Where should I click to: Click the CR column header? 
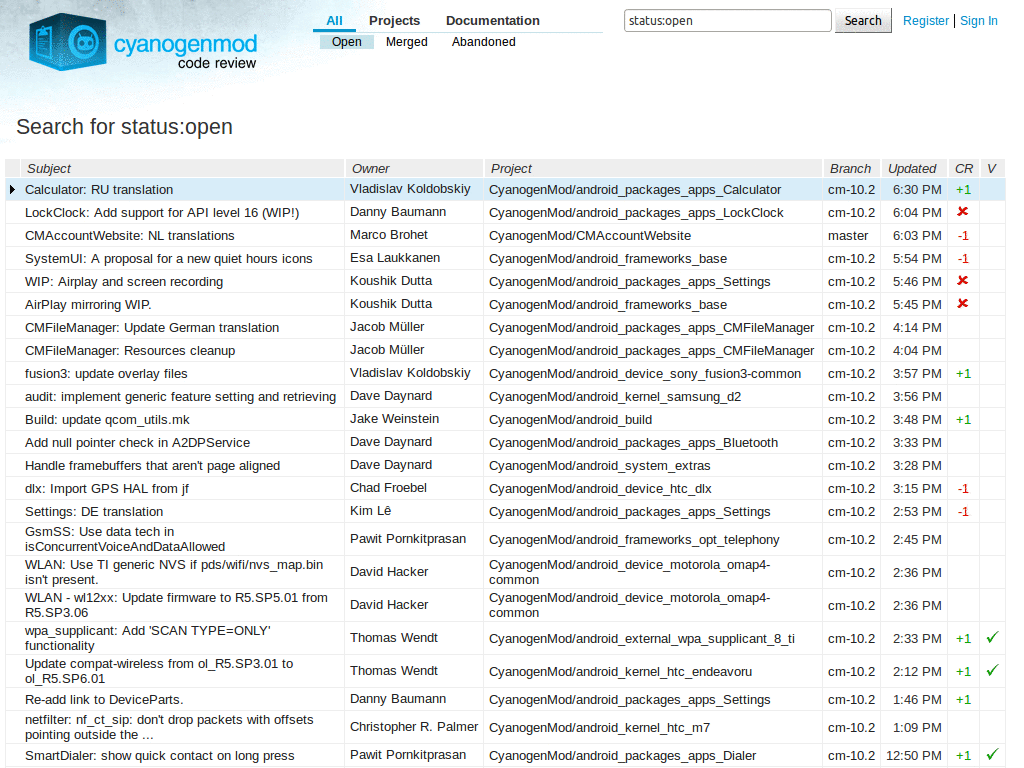pos(964,168)
